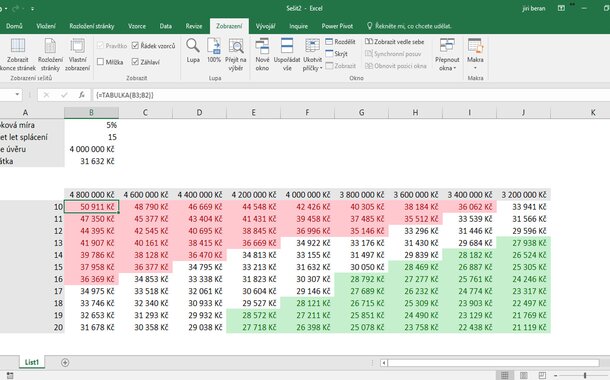The image size is (610, 380).
Task: Click the macro recording status bar icon
Action: coord(10,375)
